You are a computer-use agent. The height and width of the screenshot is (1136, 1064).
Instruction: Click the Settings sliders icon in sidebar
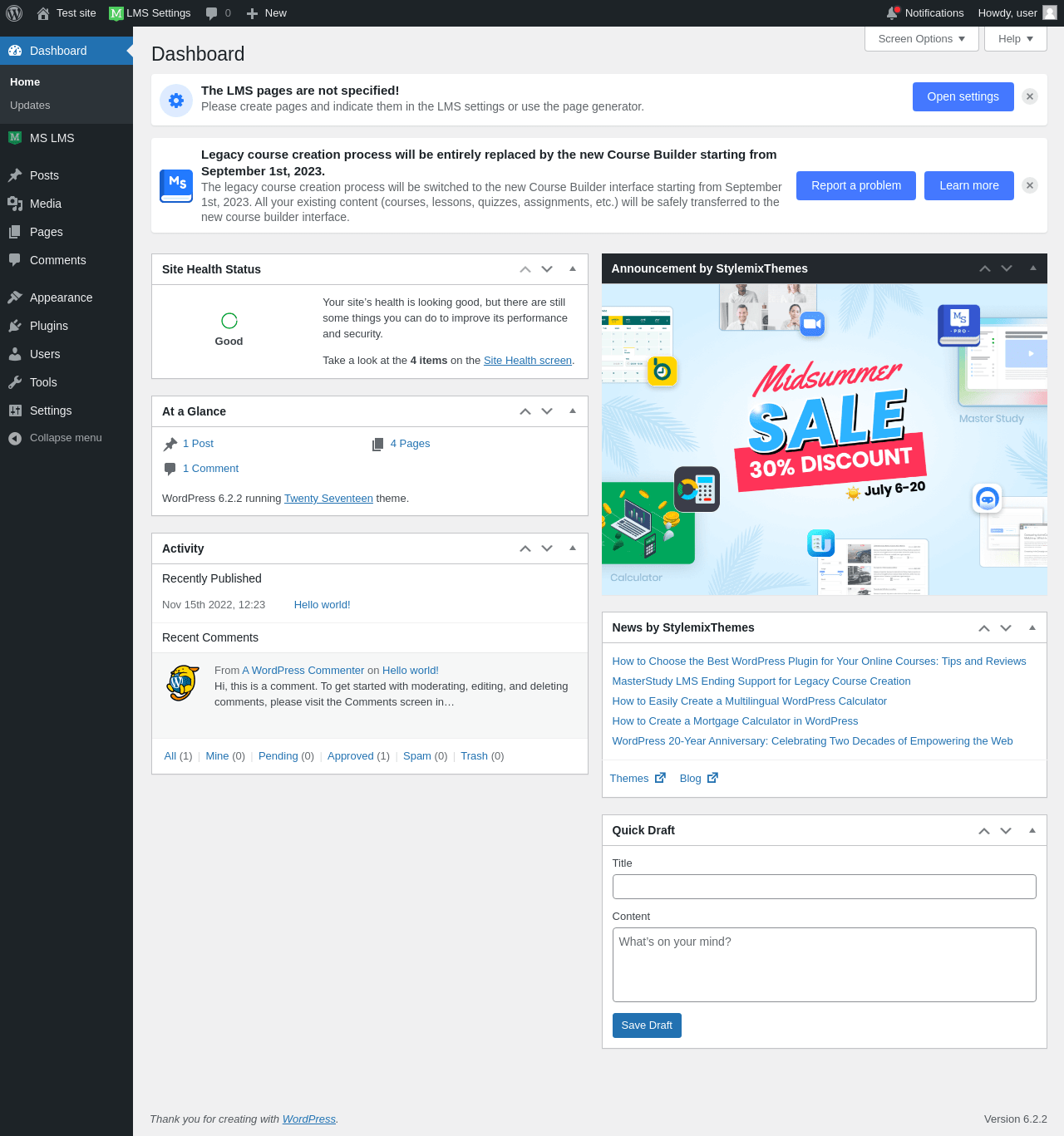(15, 411)
